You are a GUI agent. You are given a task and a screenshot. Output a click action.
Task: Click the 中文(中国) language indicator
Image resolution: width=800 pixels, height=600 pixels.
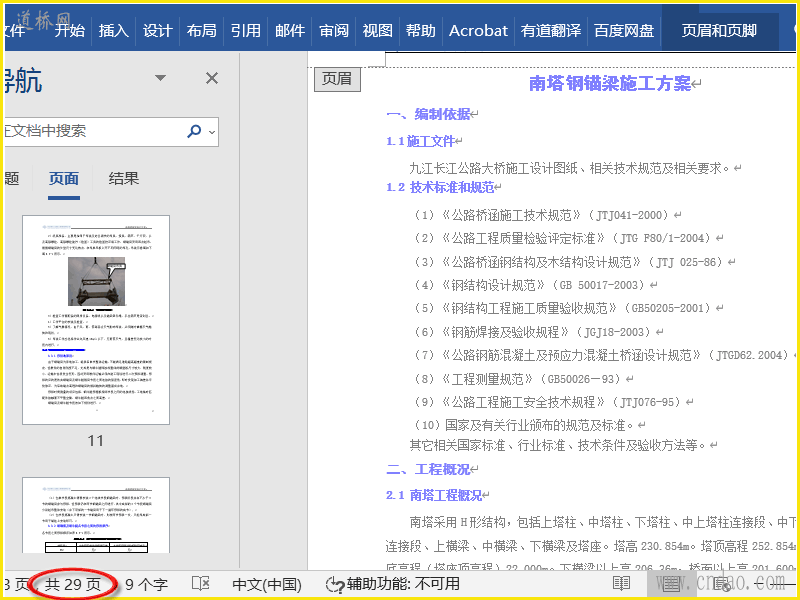[x=267, y=584]
